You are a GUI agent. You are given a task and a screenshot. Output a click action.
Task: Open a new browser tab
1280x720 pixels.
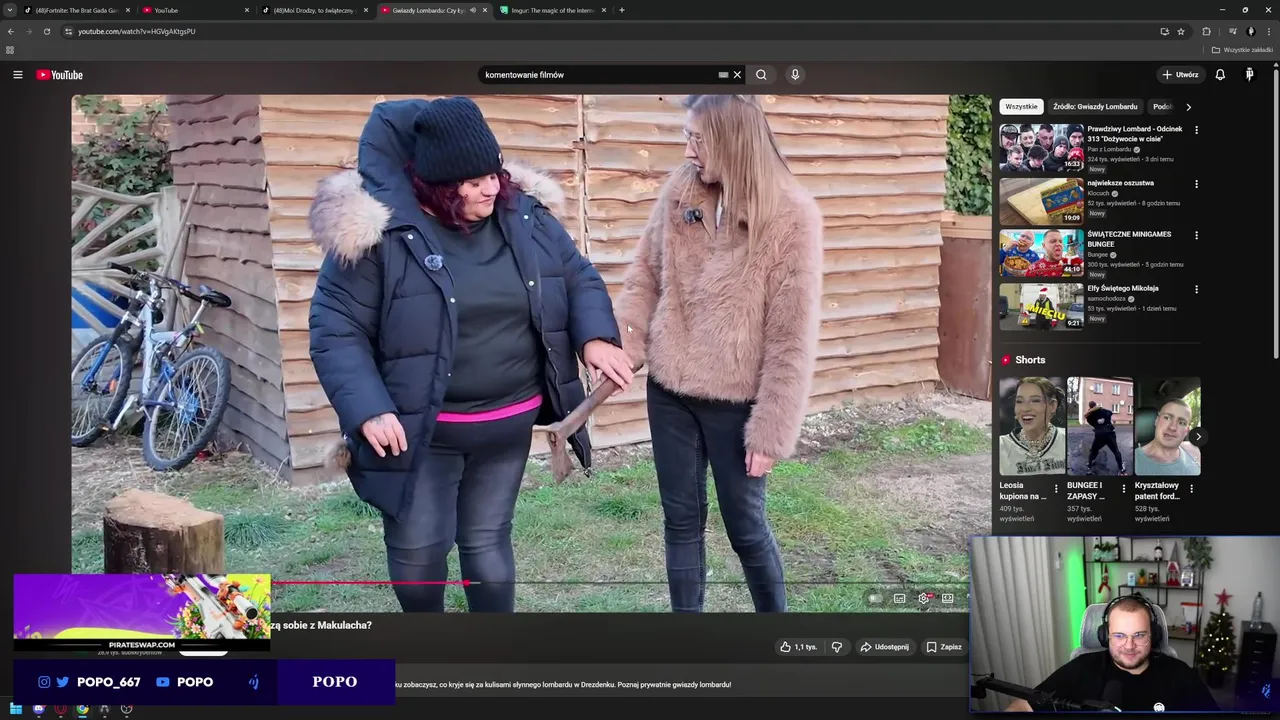(622, 10)
